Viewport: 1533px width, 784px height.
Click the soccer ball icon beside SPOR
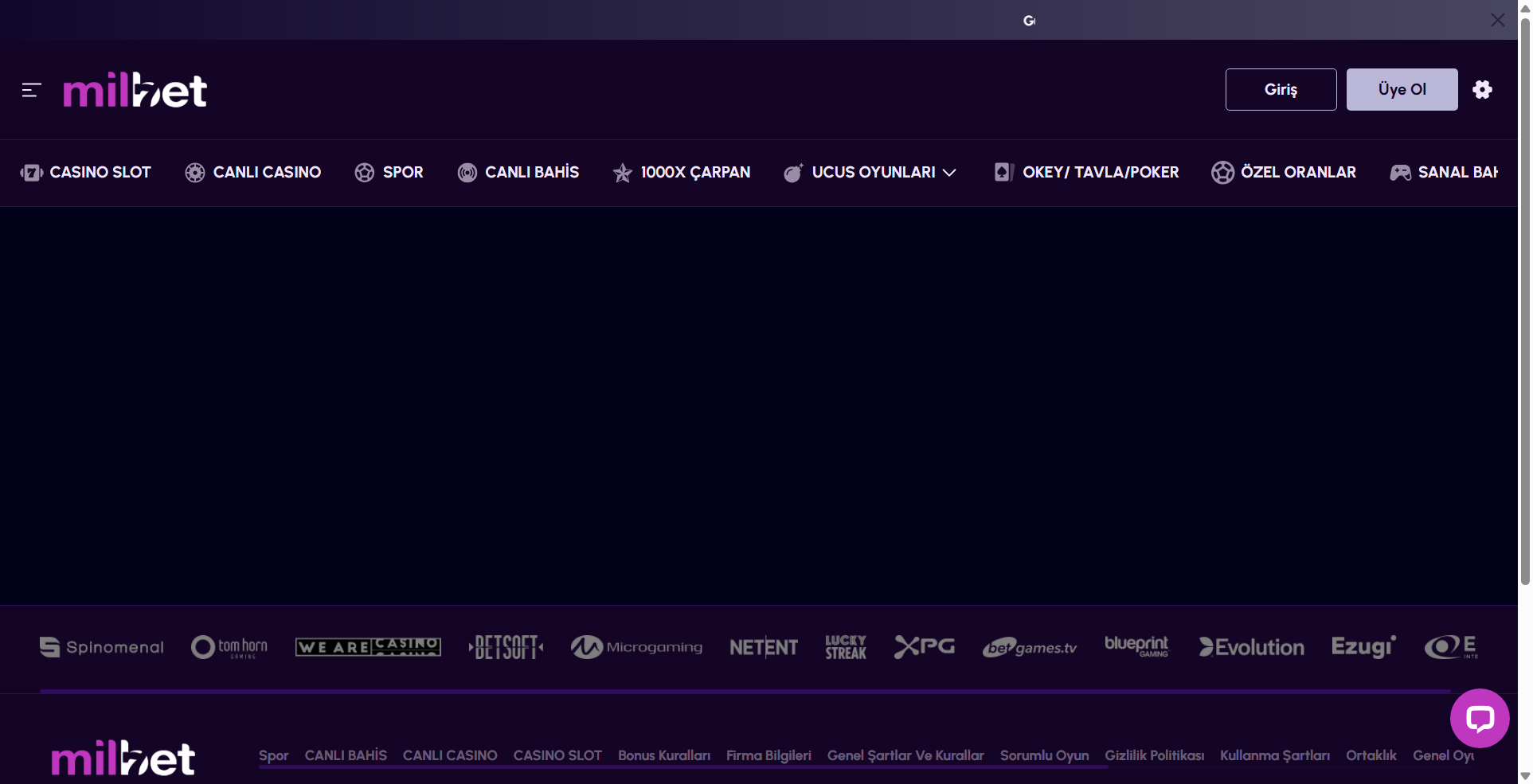[365, 173]
